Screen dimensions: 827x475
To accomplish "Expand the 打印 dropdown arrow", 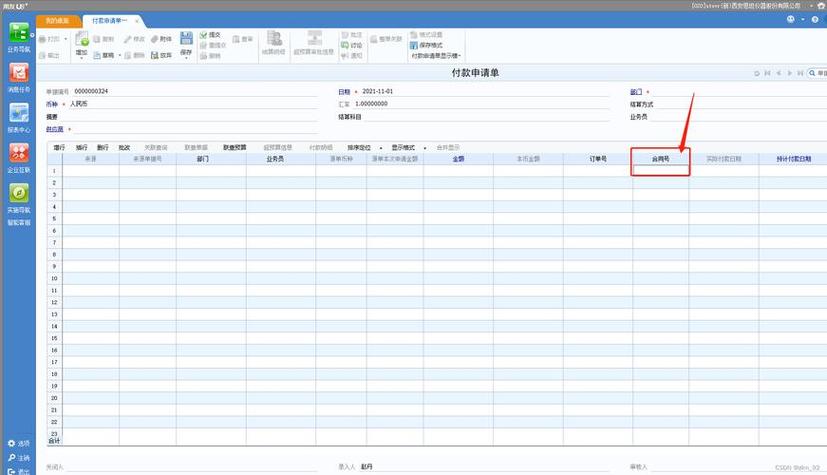I will click(x=65, y=40).
